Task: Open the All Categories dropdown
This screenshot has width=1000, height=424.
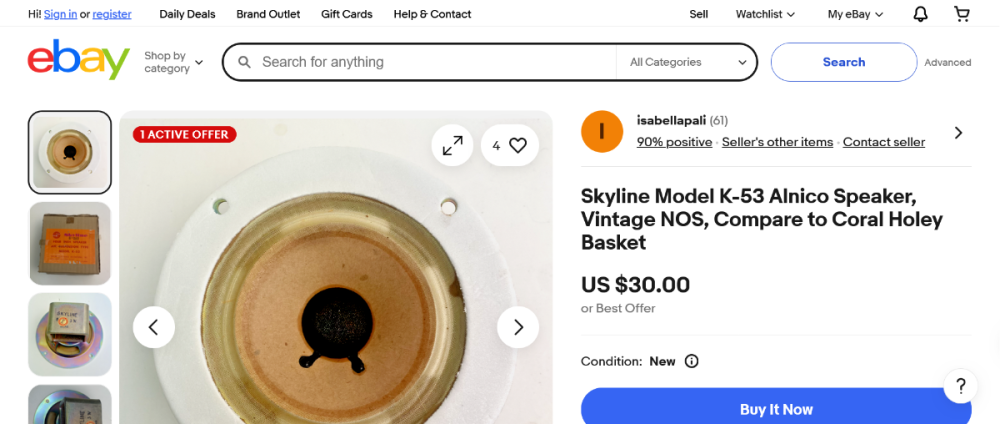Action: tap(688, 62)
